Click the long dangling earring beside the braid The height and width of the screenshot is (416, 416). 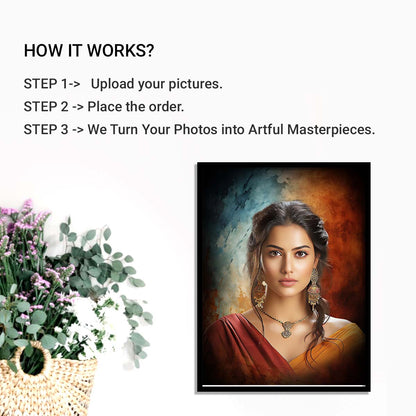point(314,289)
